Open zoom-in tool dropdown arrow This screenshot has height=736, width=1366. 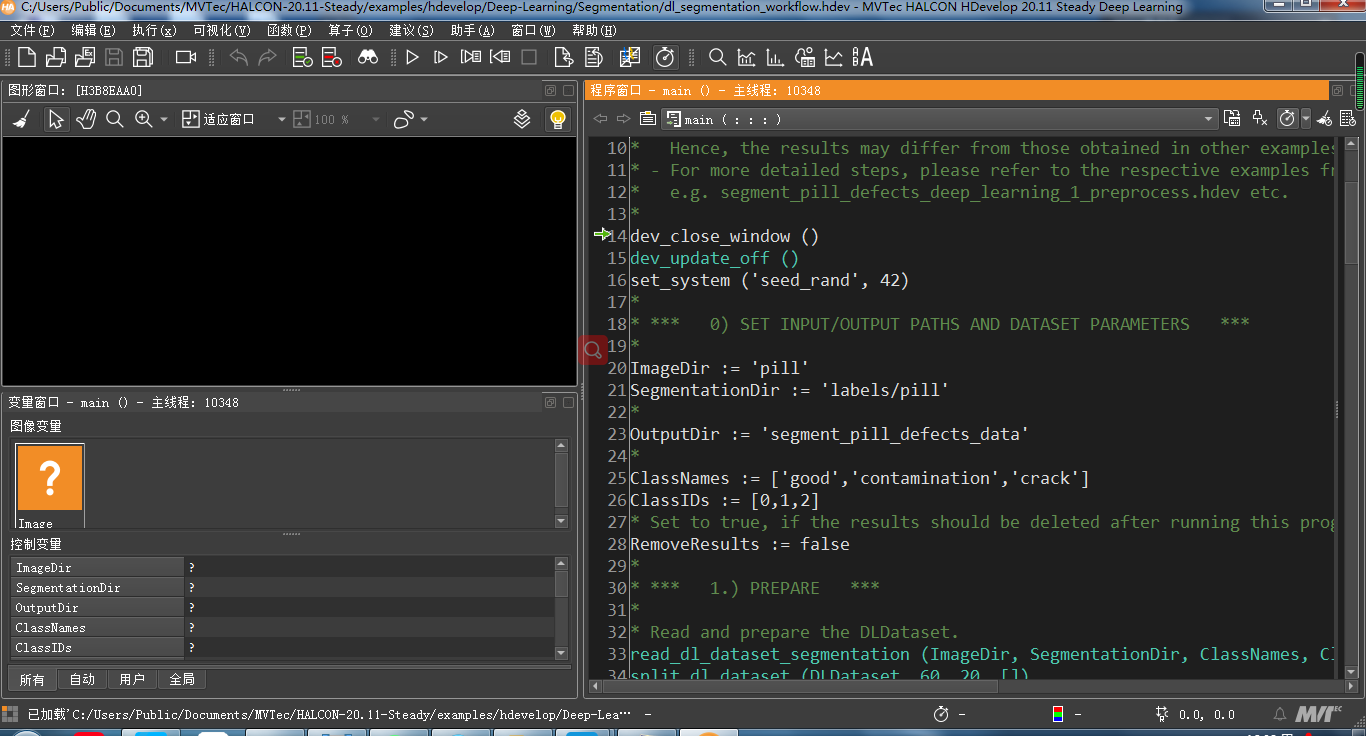click(164, 119)
